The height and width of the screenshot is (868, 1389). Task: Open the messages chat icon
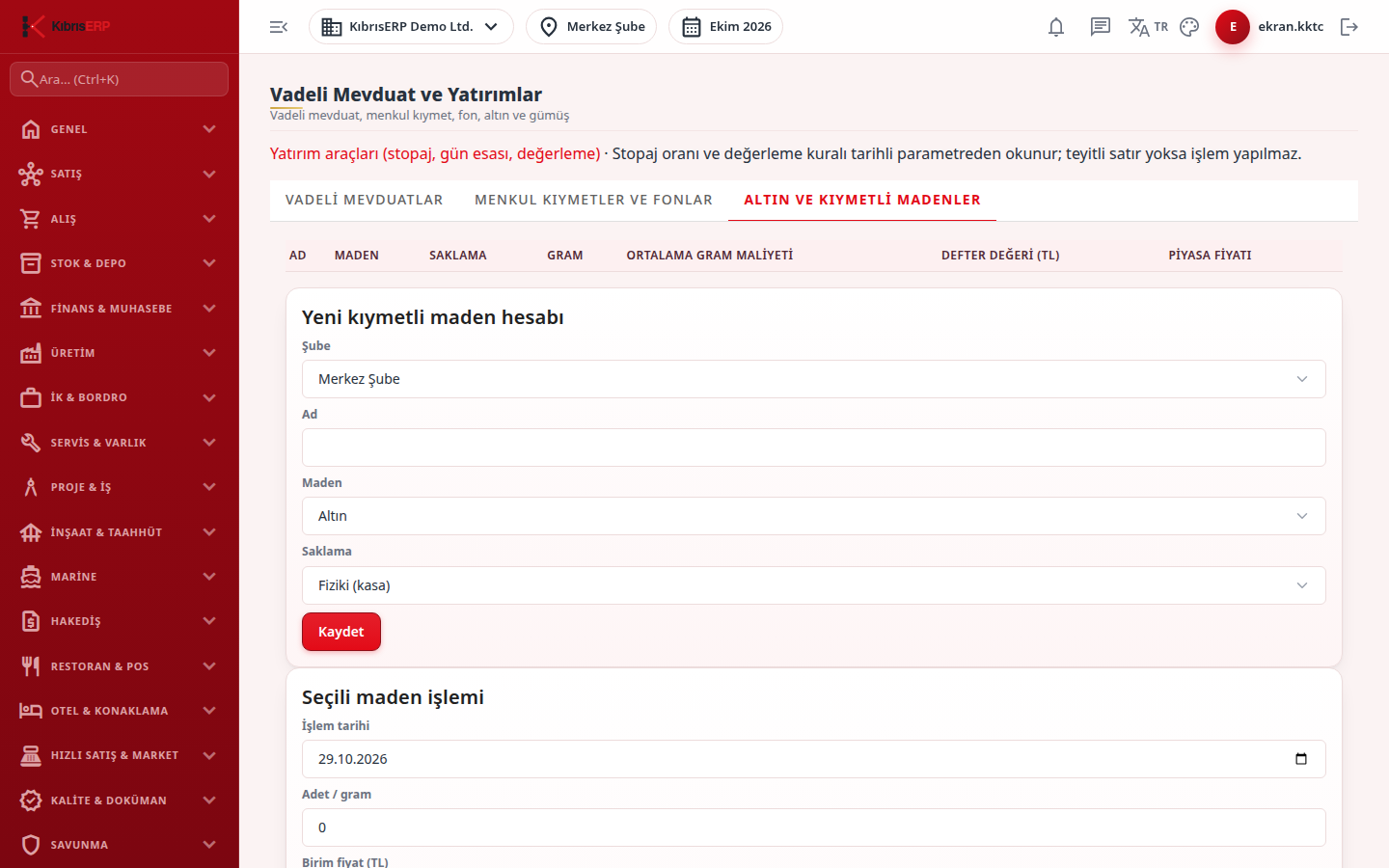tap(1101, 27)
